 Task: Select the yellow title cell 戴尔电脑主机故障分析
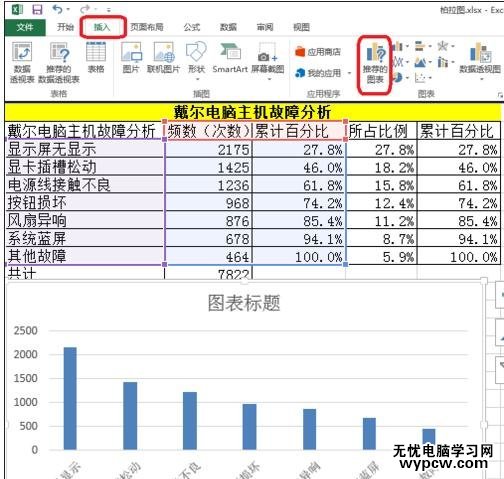click(252, 112)
